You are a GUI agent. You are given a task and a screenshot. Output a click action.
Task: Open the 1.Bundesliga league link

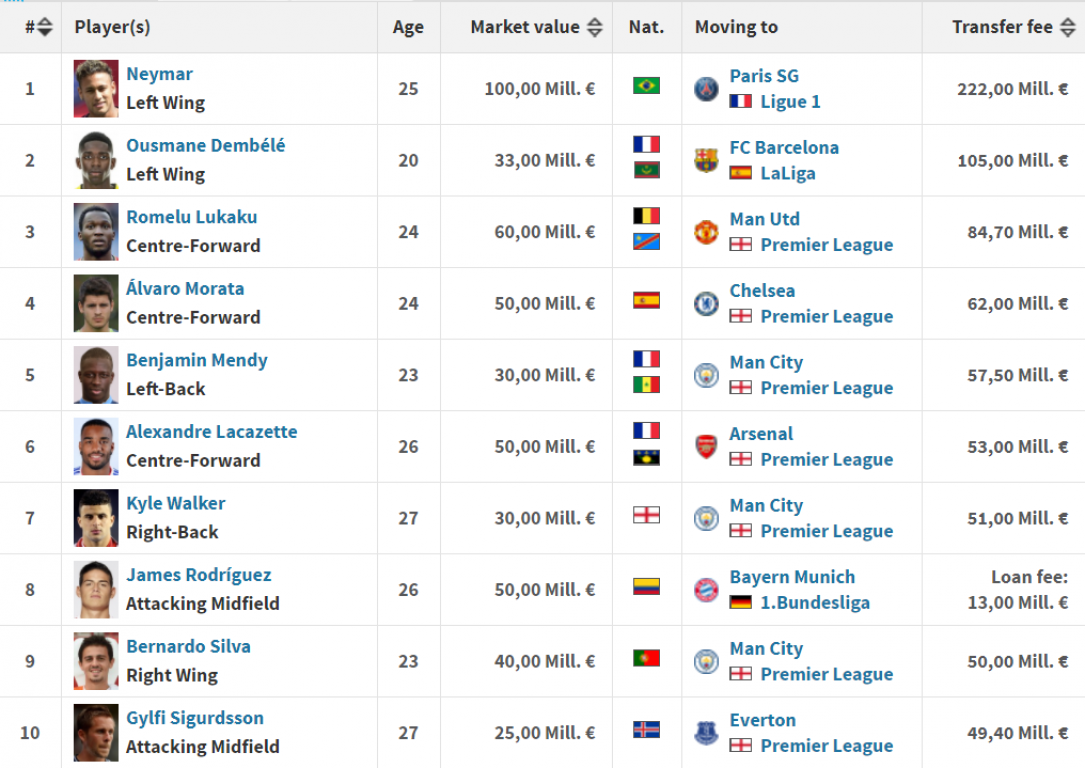[x=815, y=603]
